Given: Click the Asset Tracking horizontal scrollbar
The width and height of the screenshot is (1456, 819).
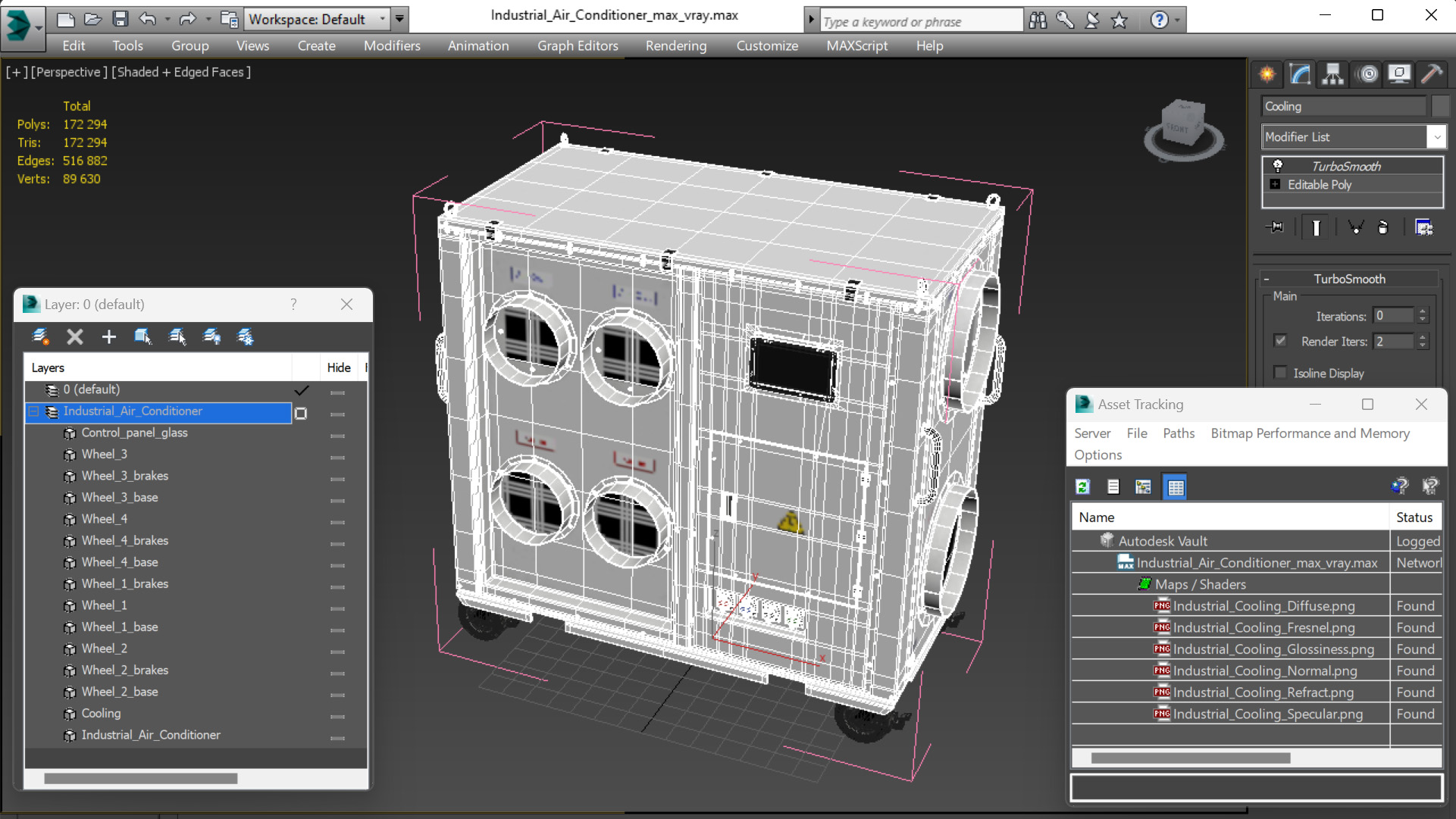Looking at the screenshot, I should tap(1190, 758).
